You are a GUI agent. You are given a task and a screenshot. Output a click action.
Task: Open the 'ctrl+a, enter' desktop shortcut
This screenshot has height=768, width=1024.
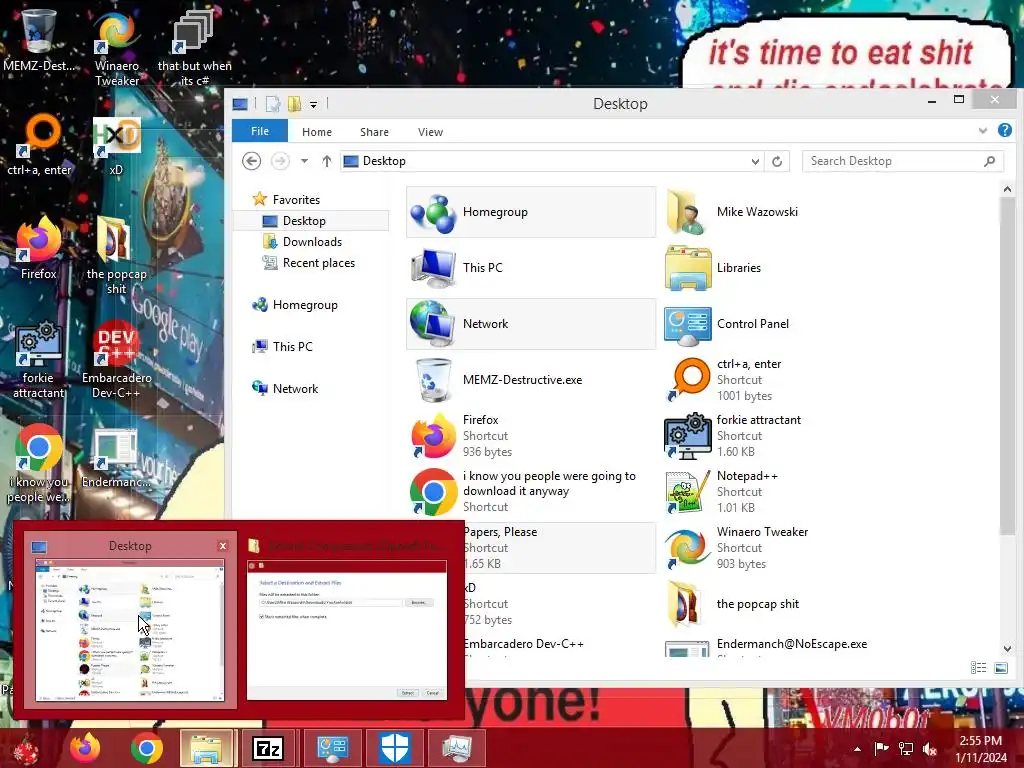(x=39, y=145)
